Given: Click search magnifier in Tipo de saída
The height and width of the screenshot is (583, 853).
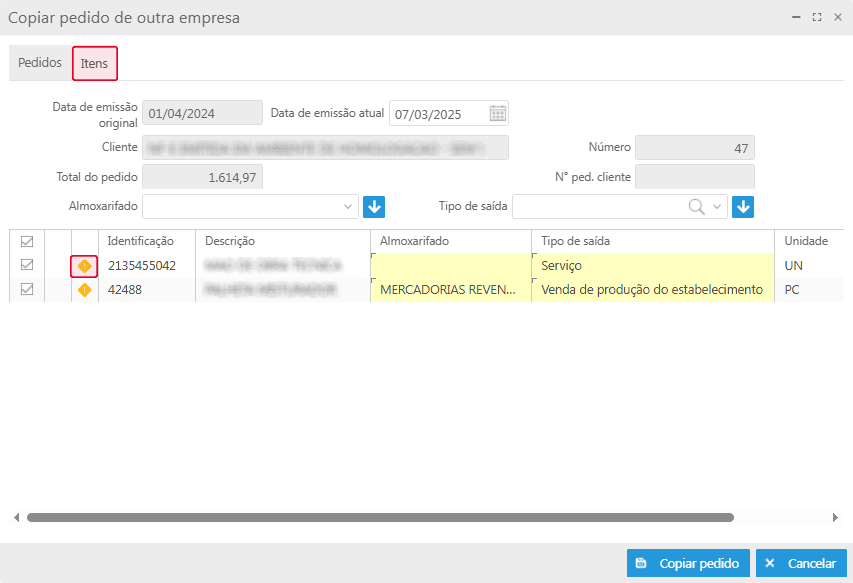Looking at the screenshot, I should coord(695,207).
